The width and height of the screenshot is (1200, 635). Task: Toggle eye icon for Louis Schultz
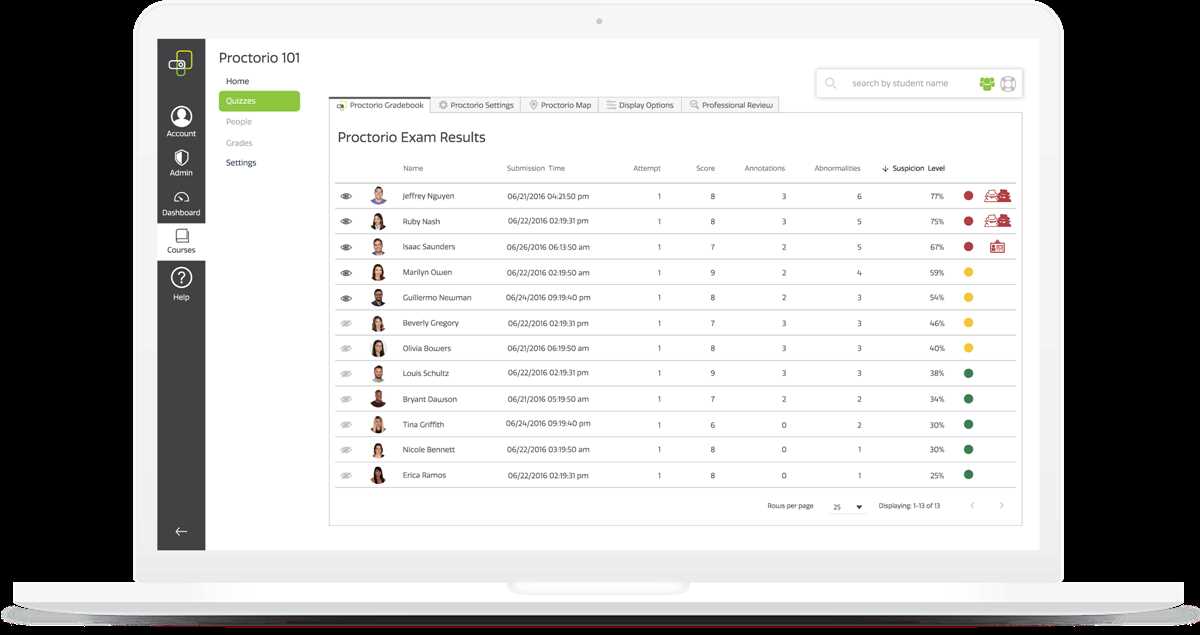click(x=346, y=373)
